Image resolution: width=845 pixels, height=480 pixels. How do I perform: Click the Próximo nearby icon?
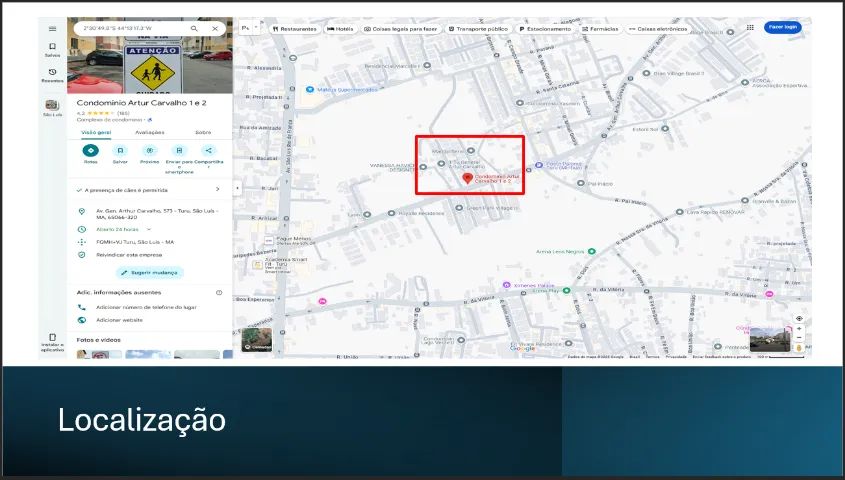coord(149,151)
